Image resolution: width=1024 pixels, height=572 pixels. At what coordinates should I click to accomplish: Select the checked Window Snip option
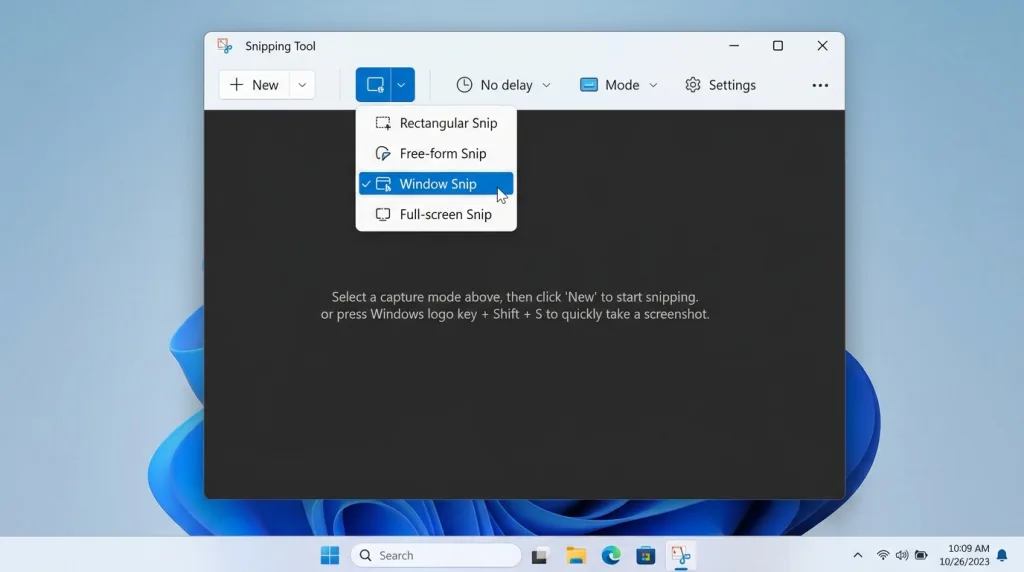tap(436, 184)
